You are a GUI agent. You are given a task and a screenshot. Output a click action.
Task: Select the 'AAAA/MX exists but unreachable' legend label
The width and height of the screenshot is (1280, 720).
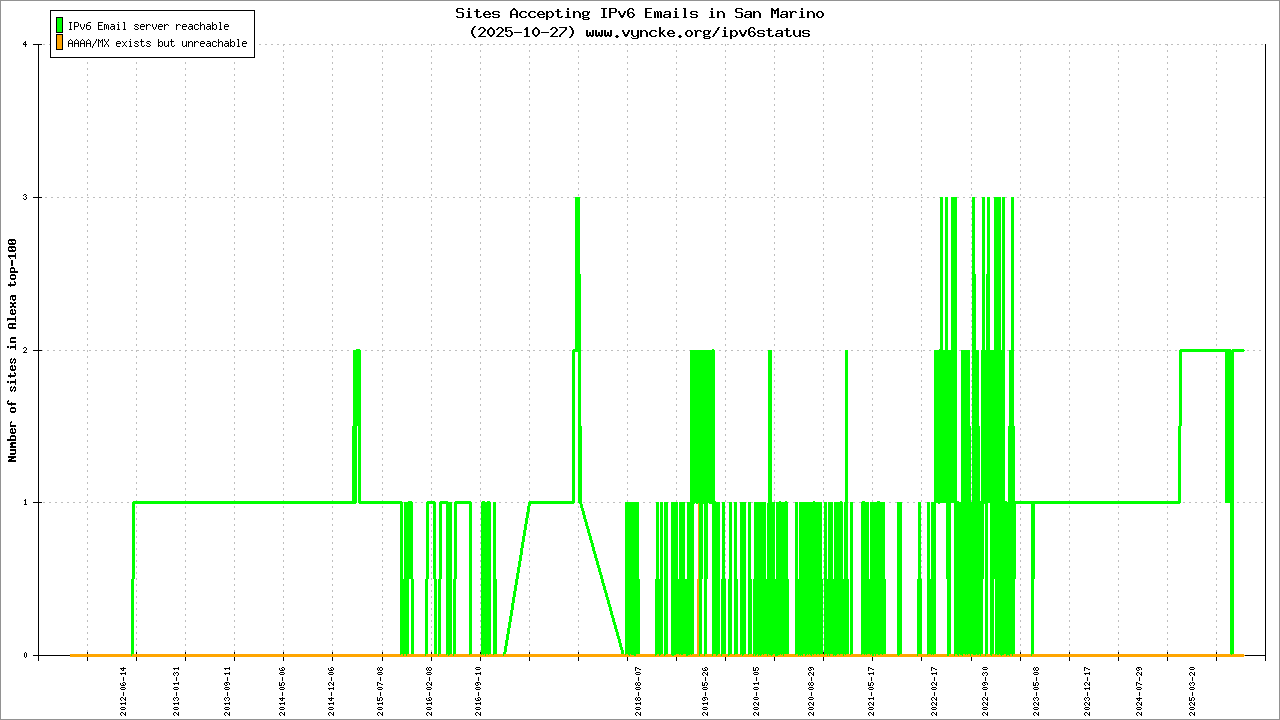[157, 44]
